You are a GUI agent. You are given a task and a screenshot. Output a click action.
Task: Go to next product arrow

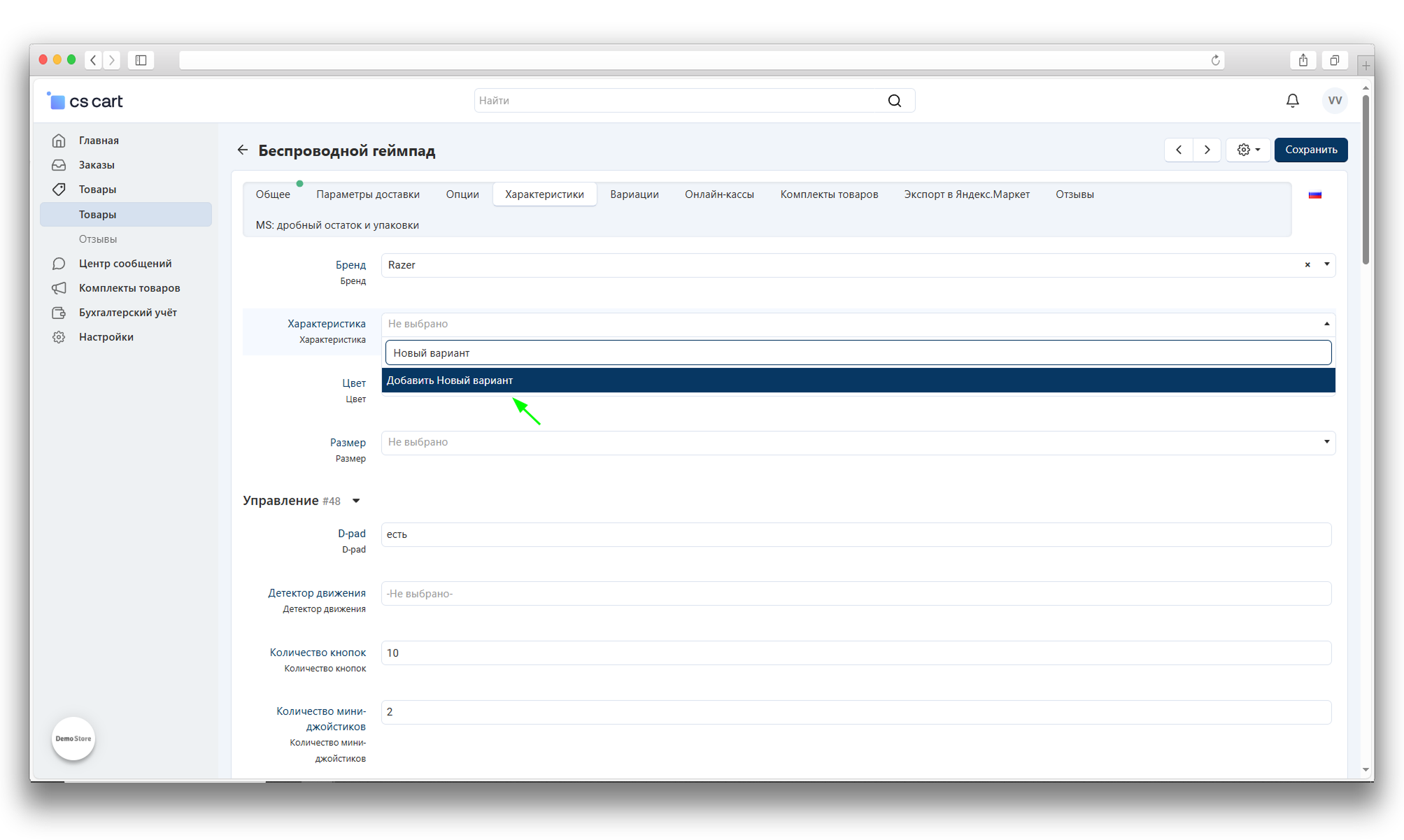1207,150
